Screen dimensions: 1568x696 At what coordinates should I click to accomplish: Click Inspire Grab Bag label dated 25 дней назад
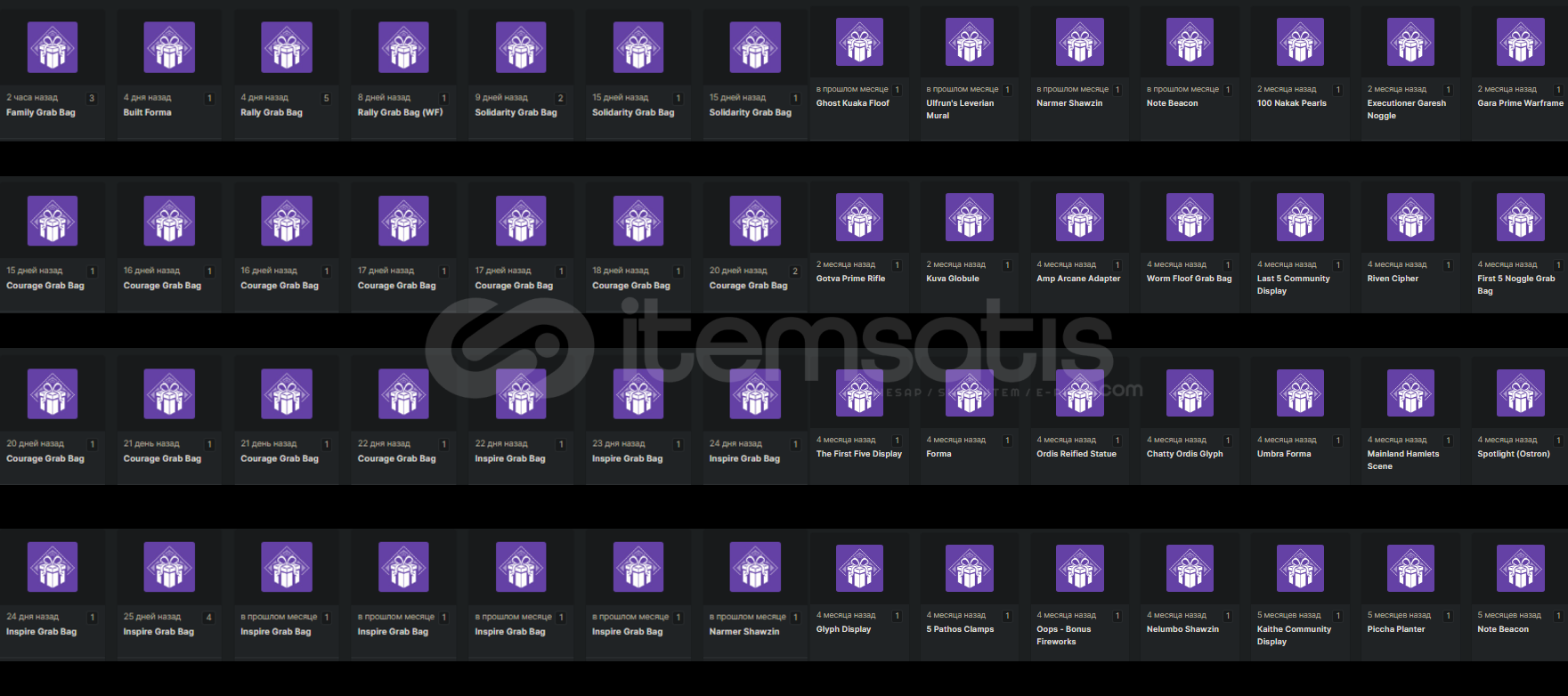(158, 632)
